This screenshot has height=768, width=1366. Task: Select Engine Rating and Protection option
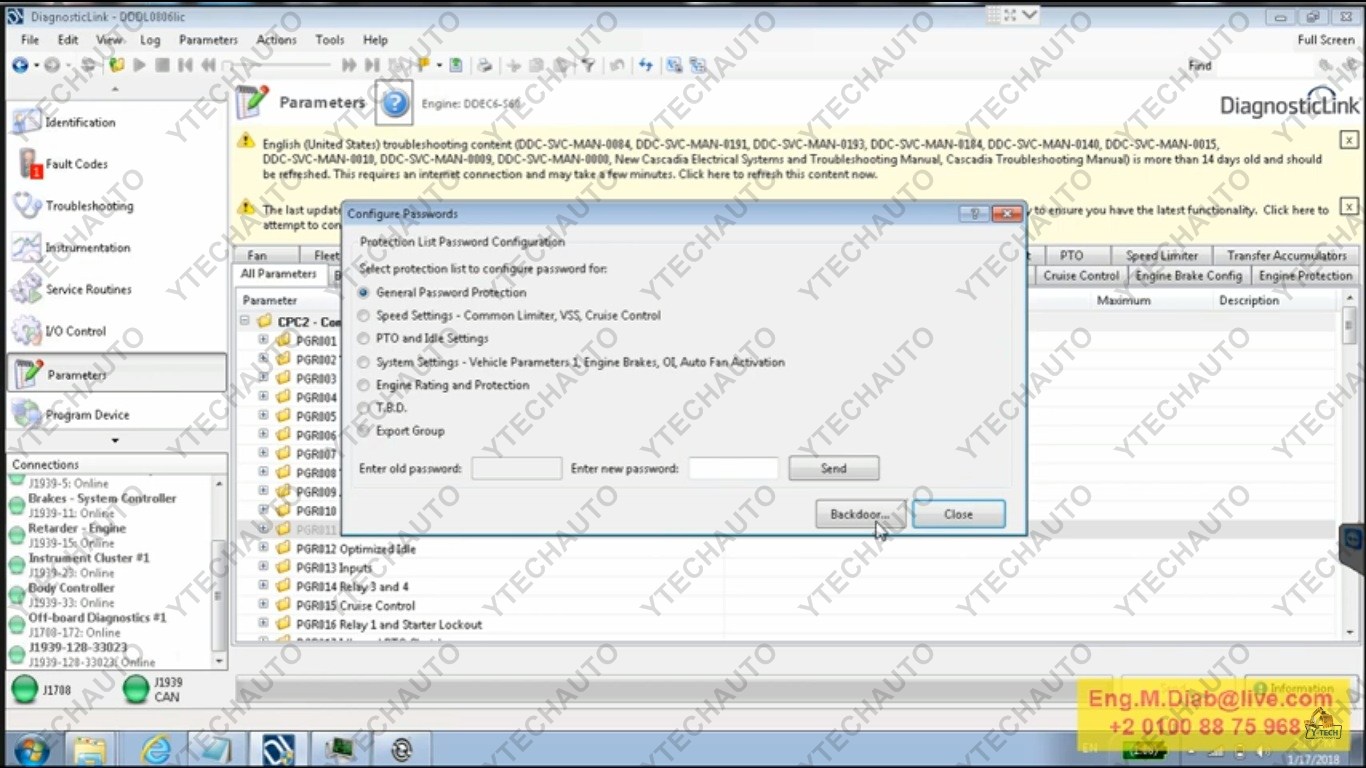[x=364, y=385]
